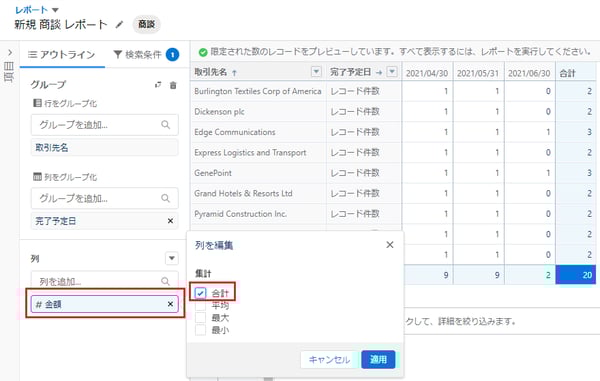Click the search icon in row group field
Screen dimensions: 600x381
tap(165, 125)
